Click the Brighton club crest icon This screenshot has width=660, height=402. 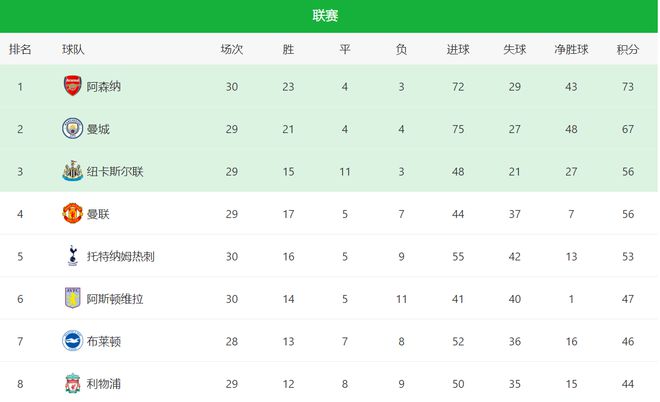click(x=72, y=341)
